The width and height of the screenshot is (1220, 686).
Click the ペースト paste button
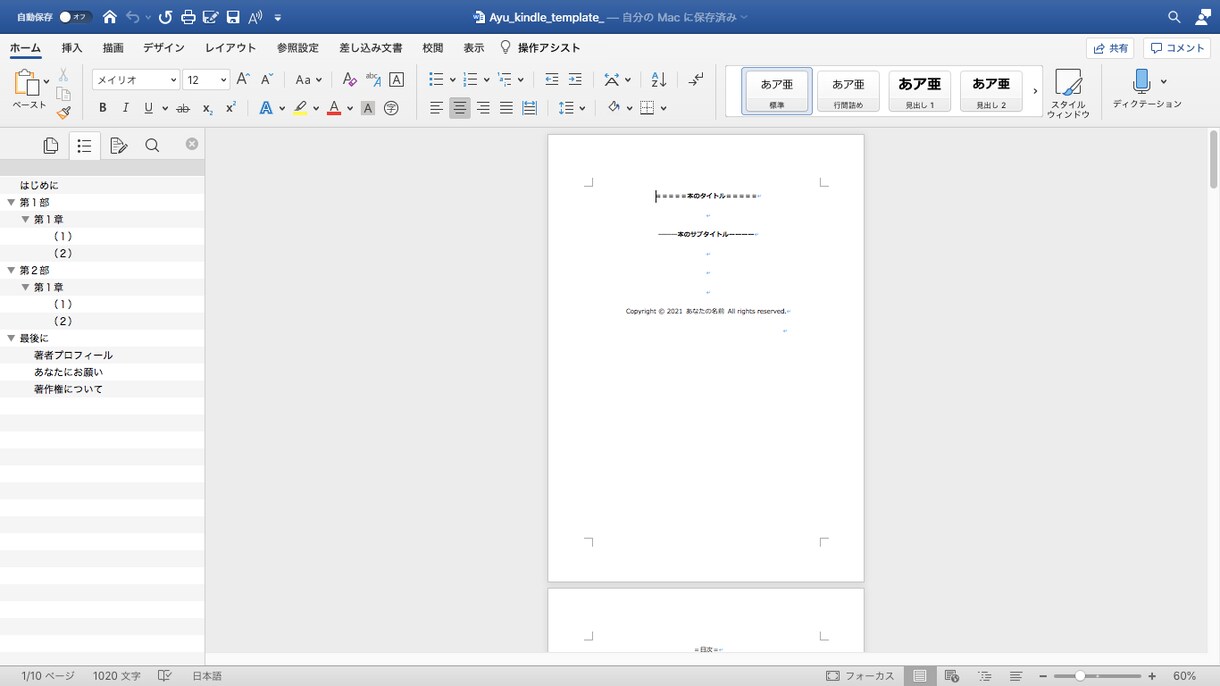[x=29, y=89]
